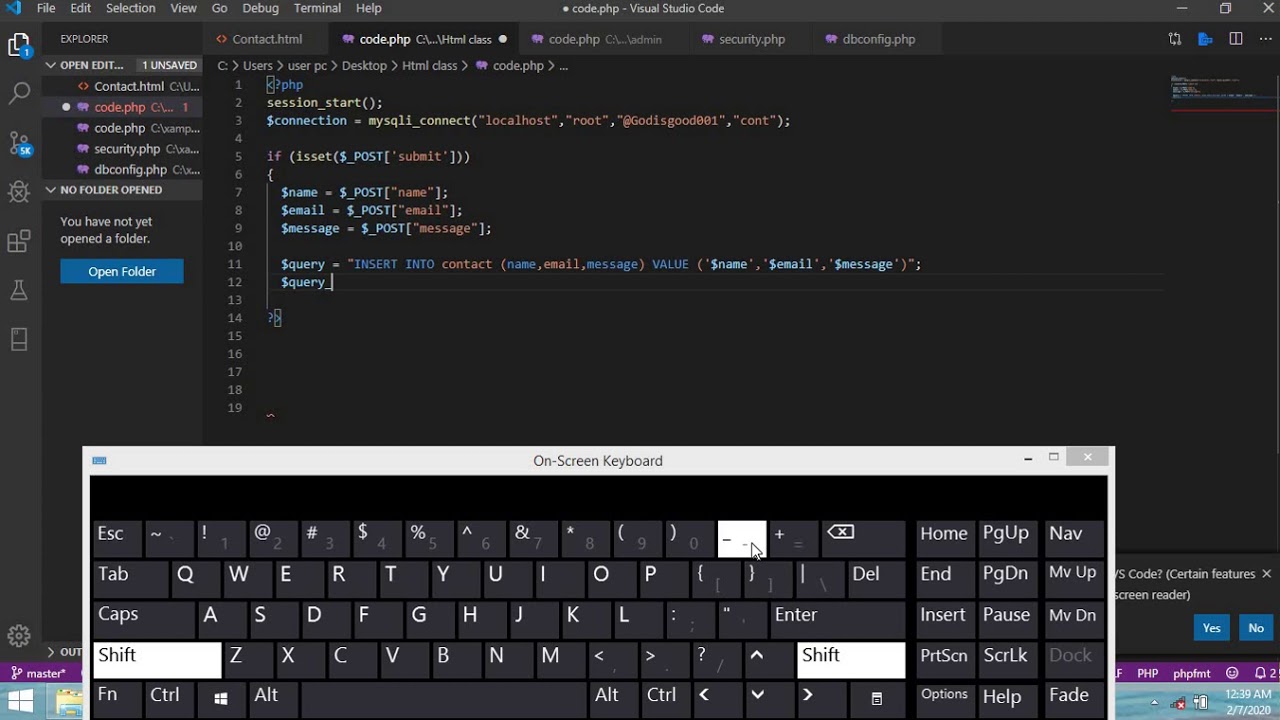Toggle the Nav key on keyboard
Screen dimensions: 1280x720
click(1072, 540)
